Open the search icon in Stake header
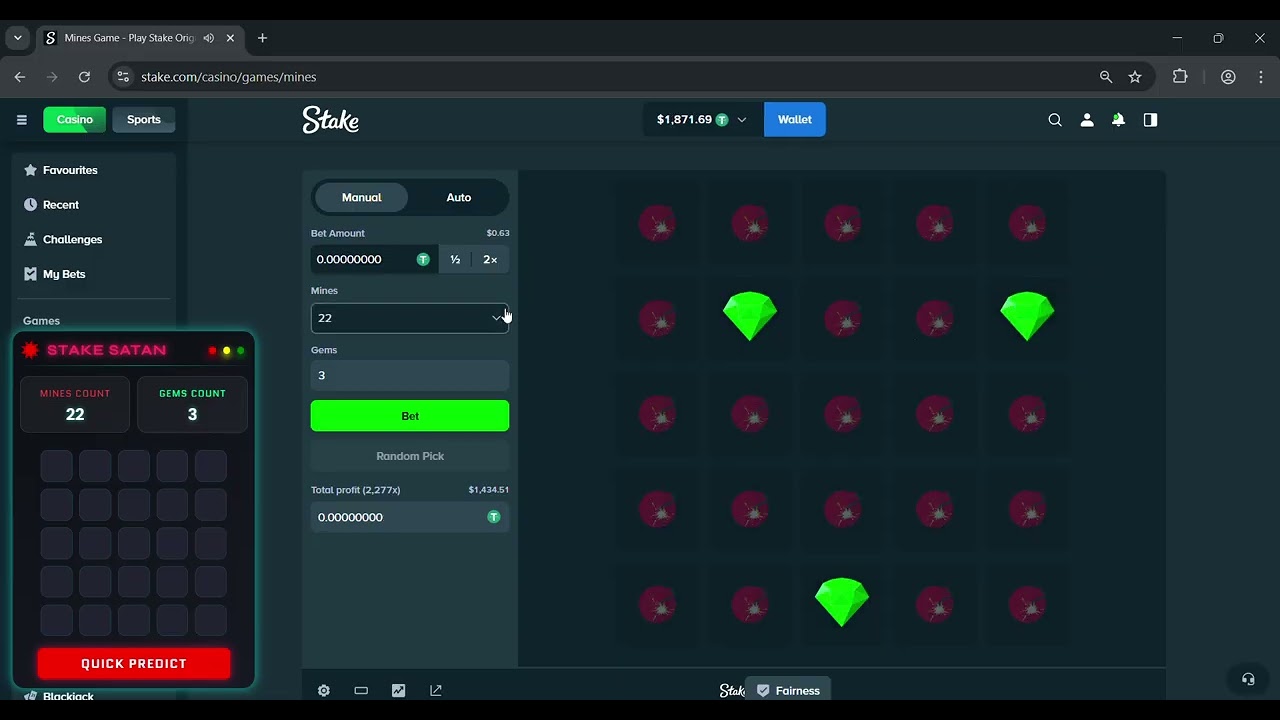The image size is (1280, 720). click(1055, 120)
